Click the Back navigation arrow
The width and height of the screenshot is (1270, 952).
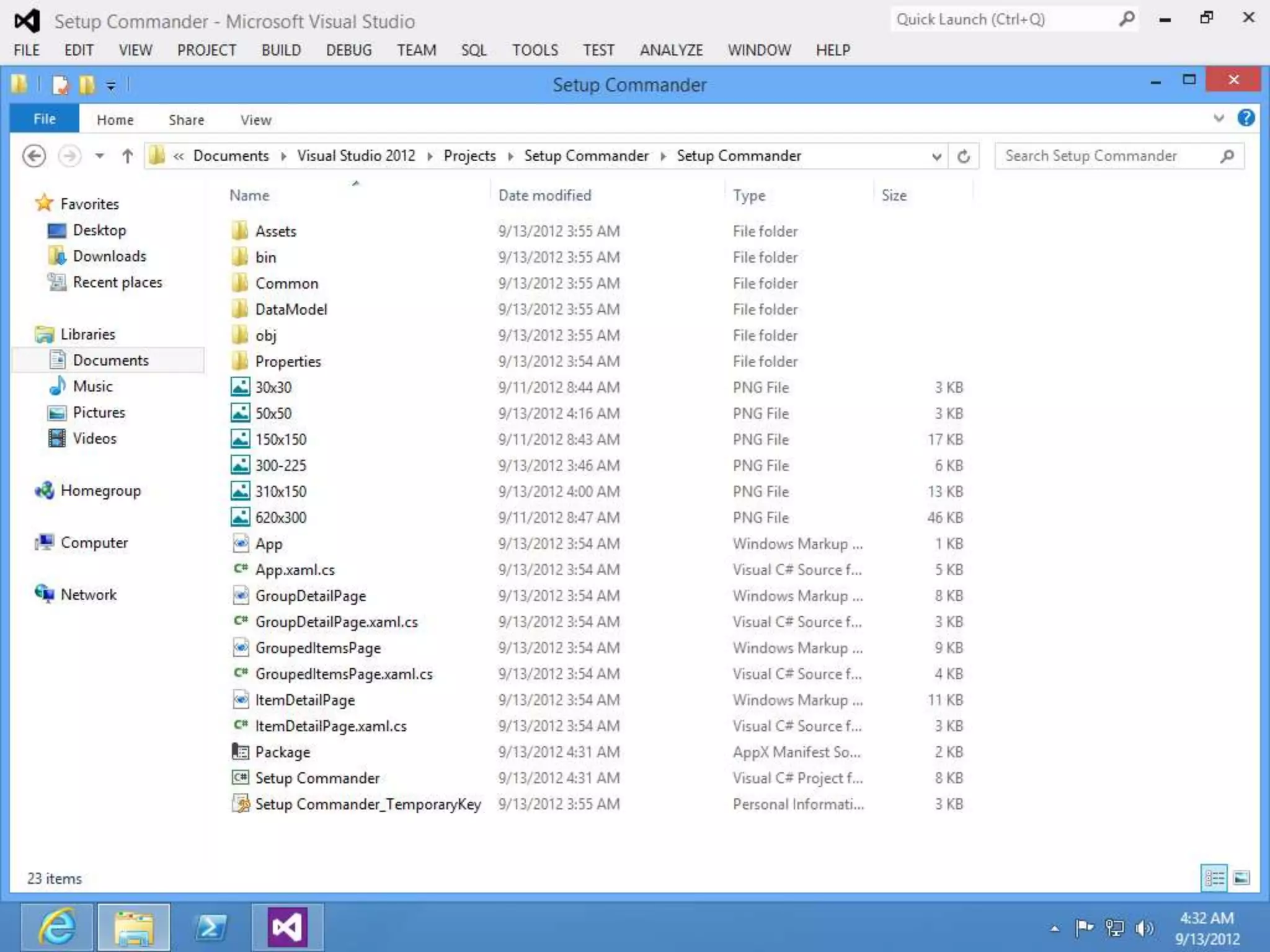[34, 156]
